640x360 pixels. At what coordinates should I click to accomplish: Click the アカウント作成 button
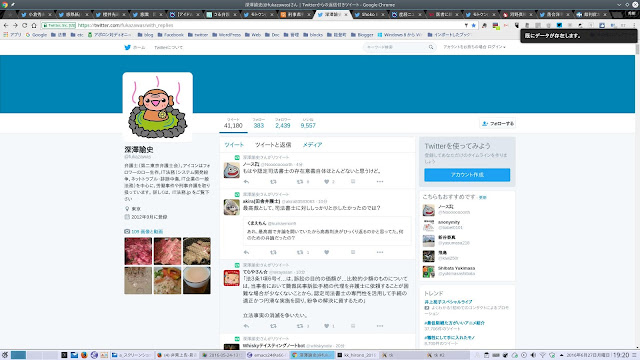[x=467, y=175]
